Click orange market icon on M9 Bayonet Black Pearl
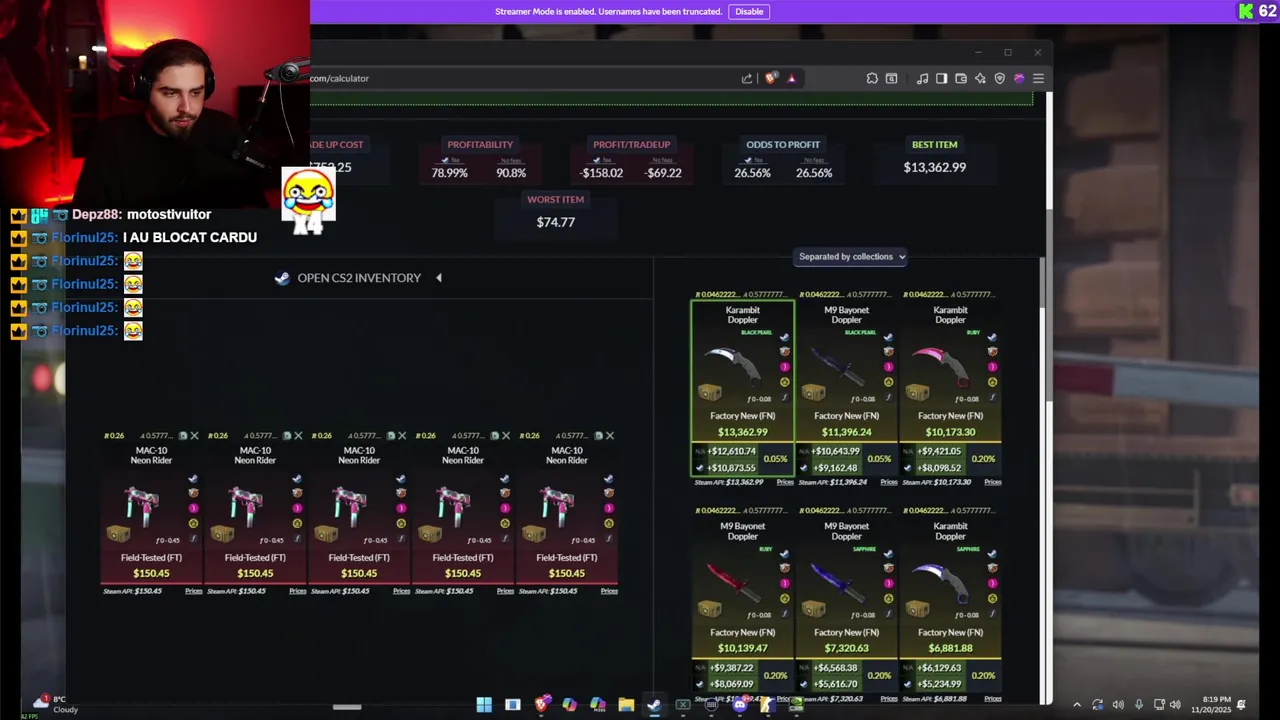 pyautogui.click(x=888, y=352)
